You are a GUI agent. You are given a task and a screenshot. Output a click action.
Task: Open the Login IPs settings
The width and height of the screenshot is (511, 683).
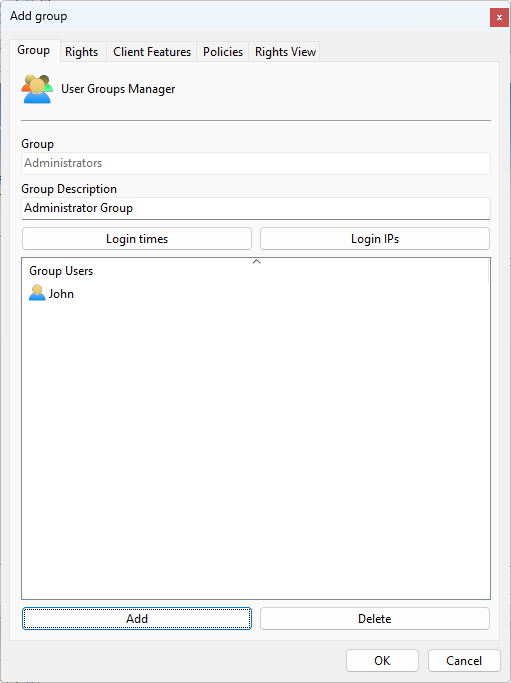(375, 239)
